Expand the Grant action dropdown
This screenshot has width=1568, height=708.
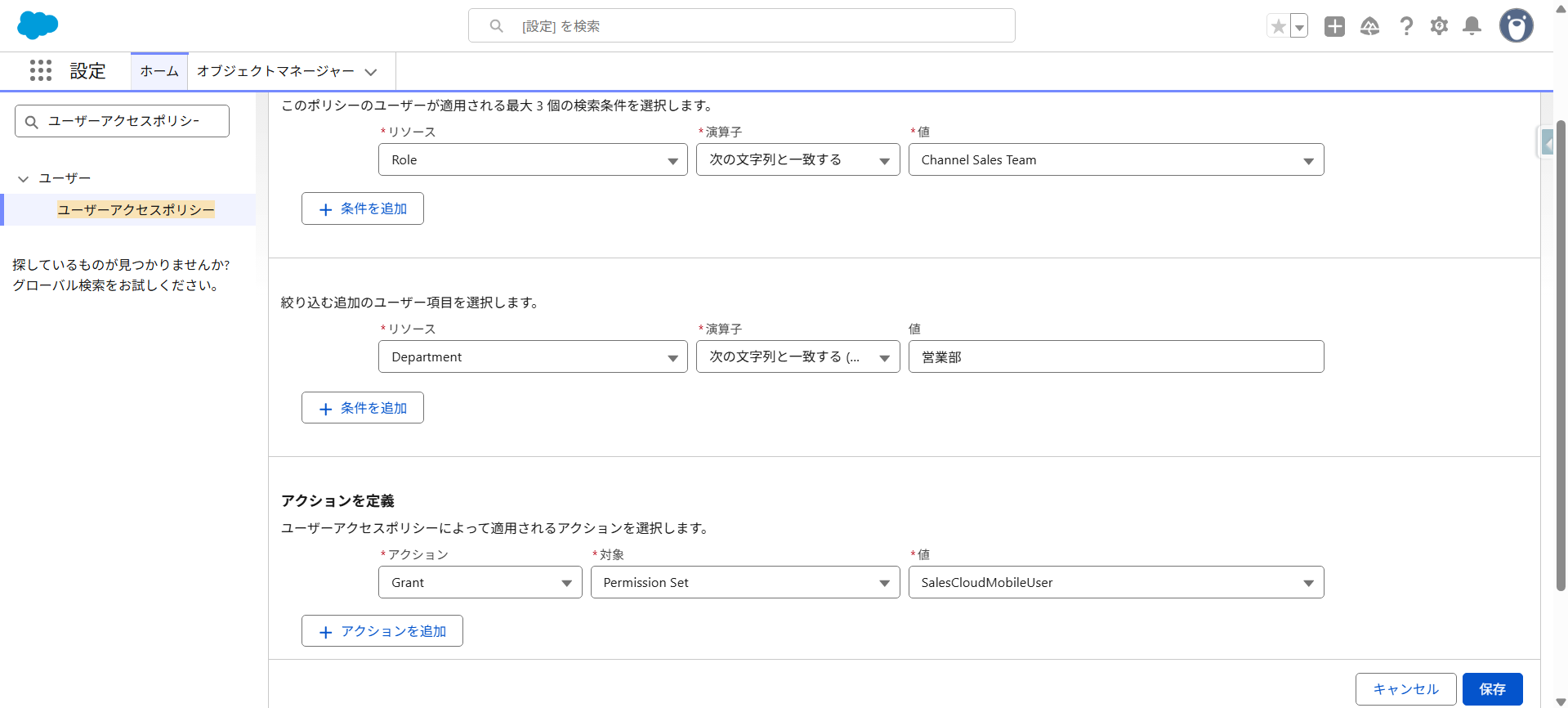click(x=480, y=583)
